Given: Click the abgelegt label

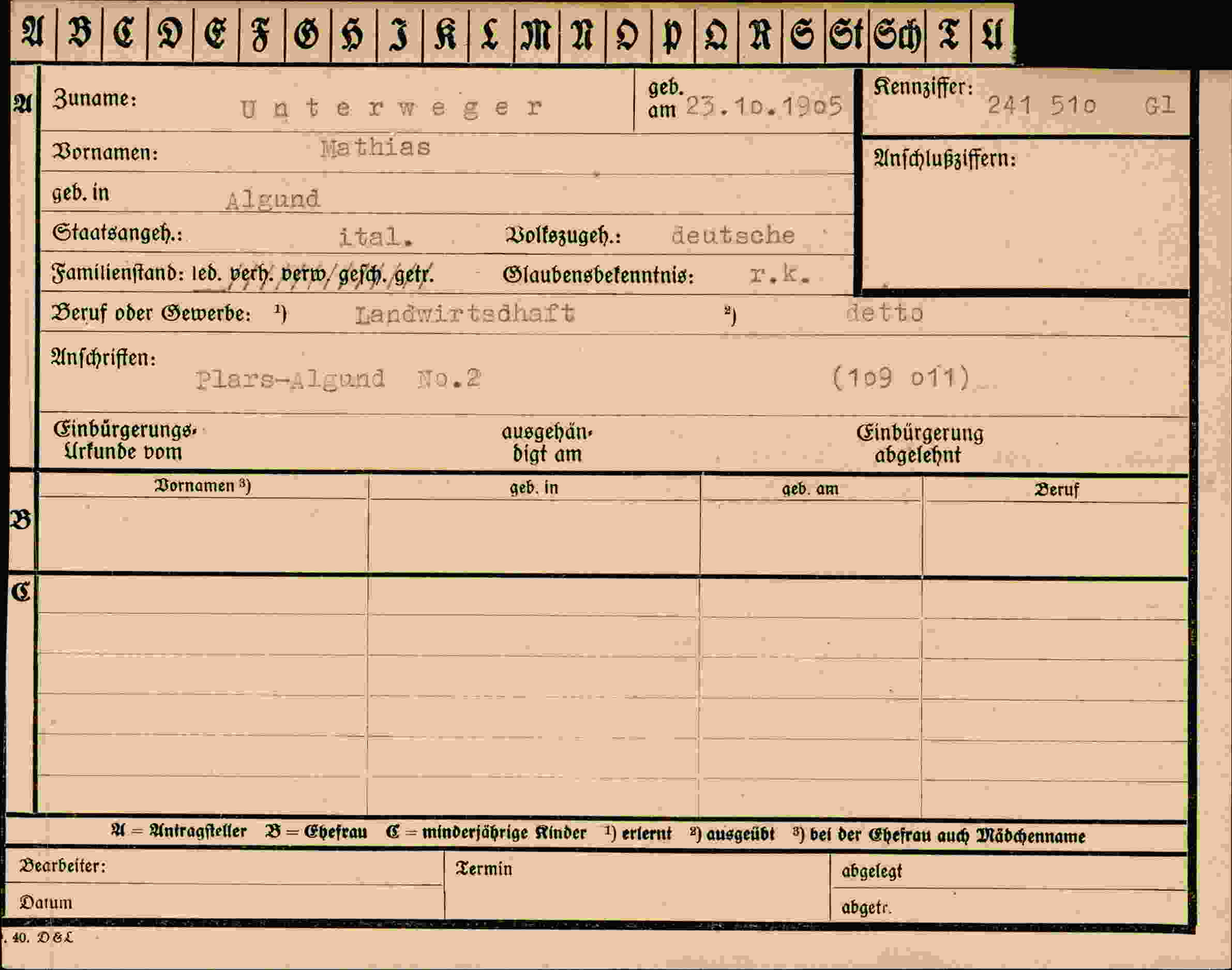Looking at the screenshot, I should click(x=872, y=872).
